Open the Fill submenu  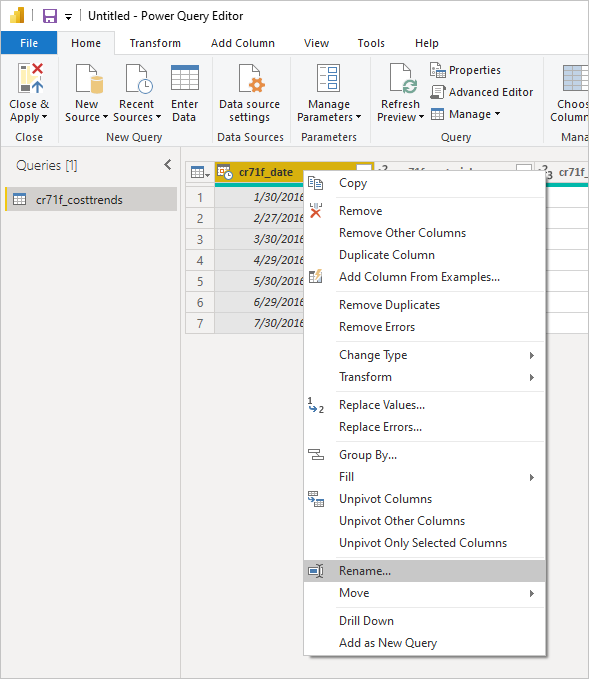424,477
